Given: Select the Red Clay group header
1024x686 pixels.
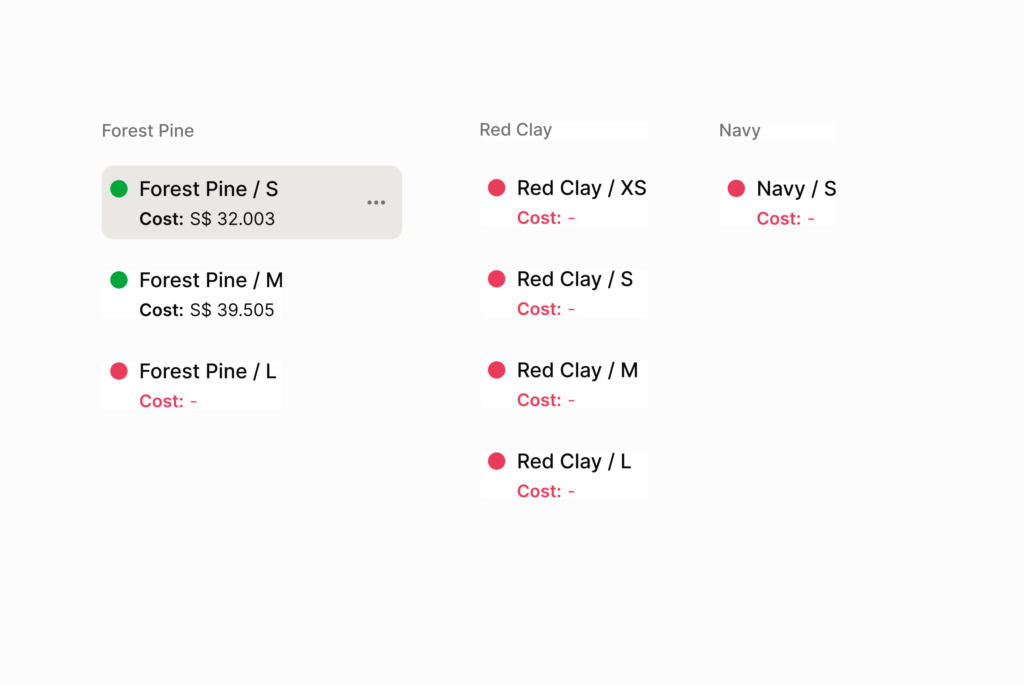Looking at the screenshot, I should tap(515, 130).
